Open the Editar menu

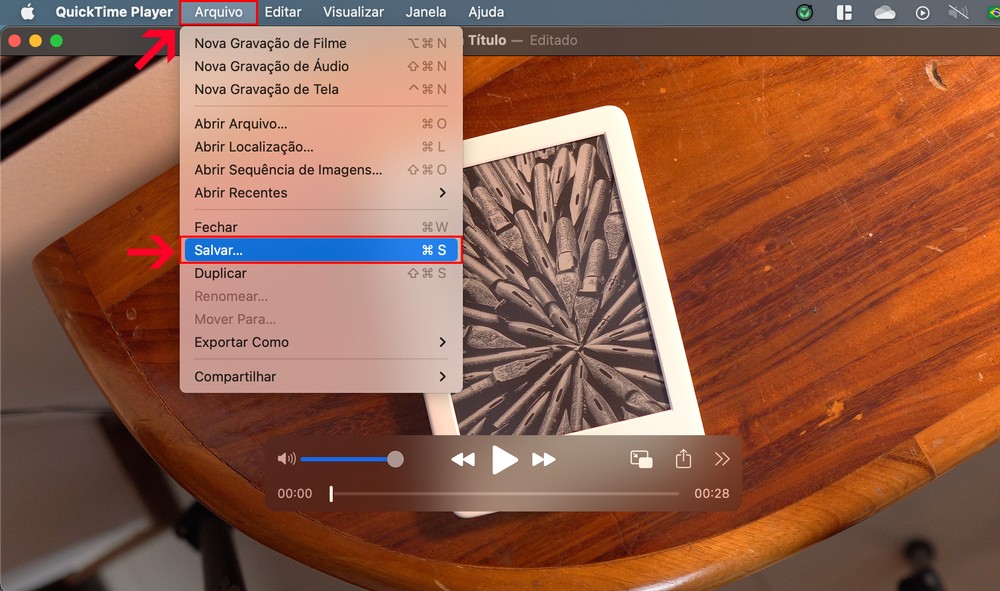(x=283, y=12)
